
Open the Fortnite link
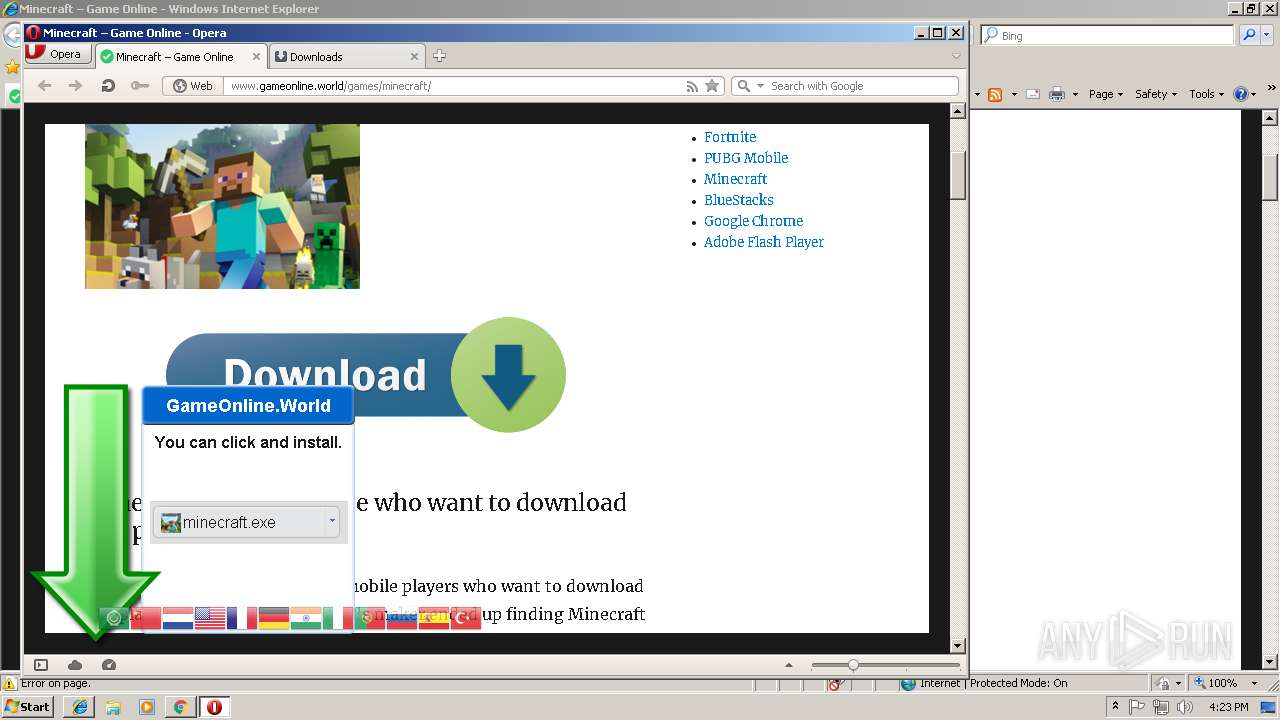pyautogui.click(x=730, y=137)
